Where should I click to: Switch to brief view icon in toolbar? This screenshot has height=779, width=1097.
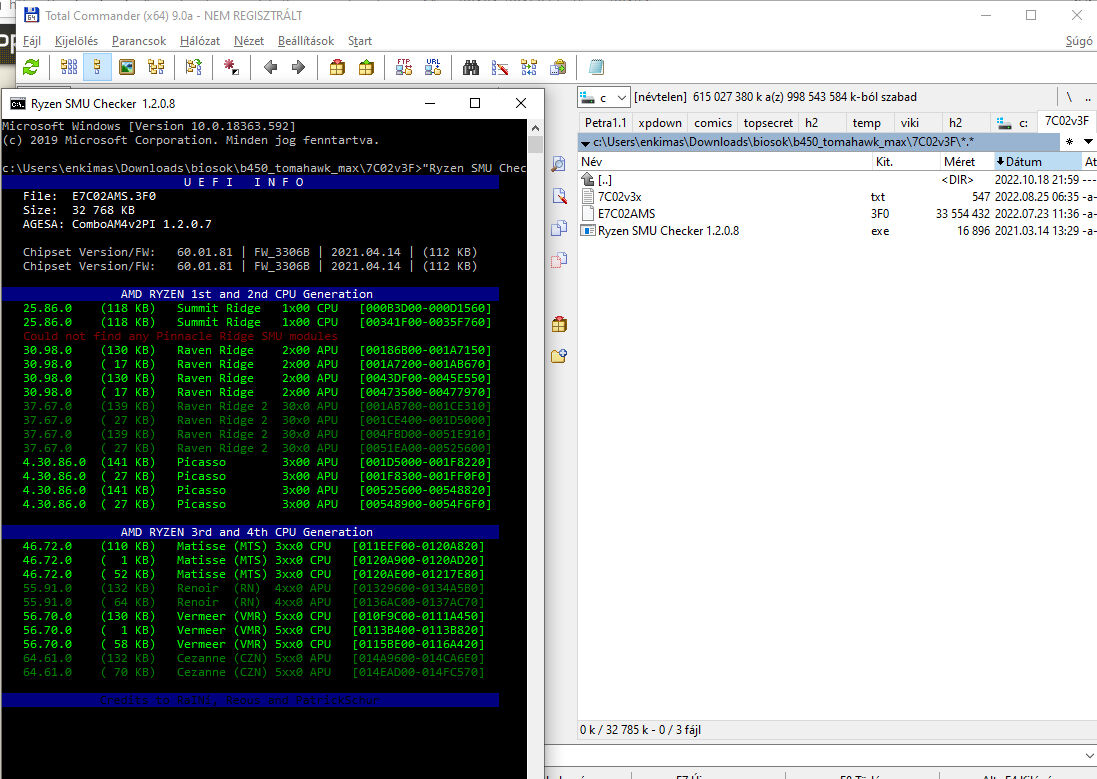(x=69, y=67)
